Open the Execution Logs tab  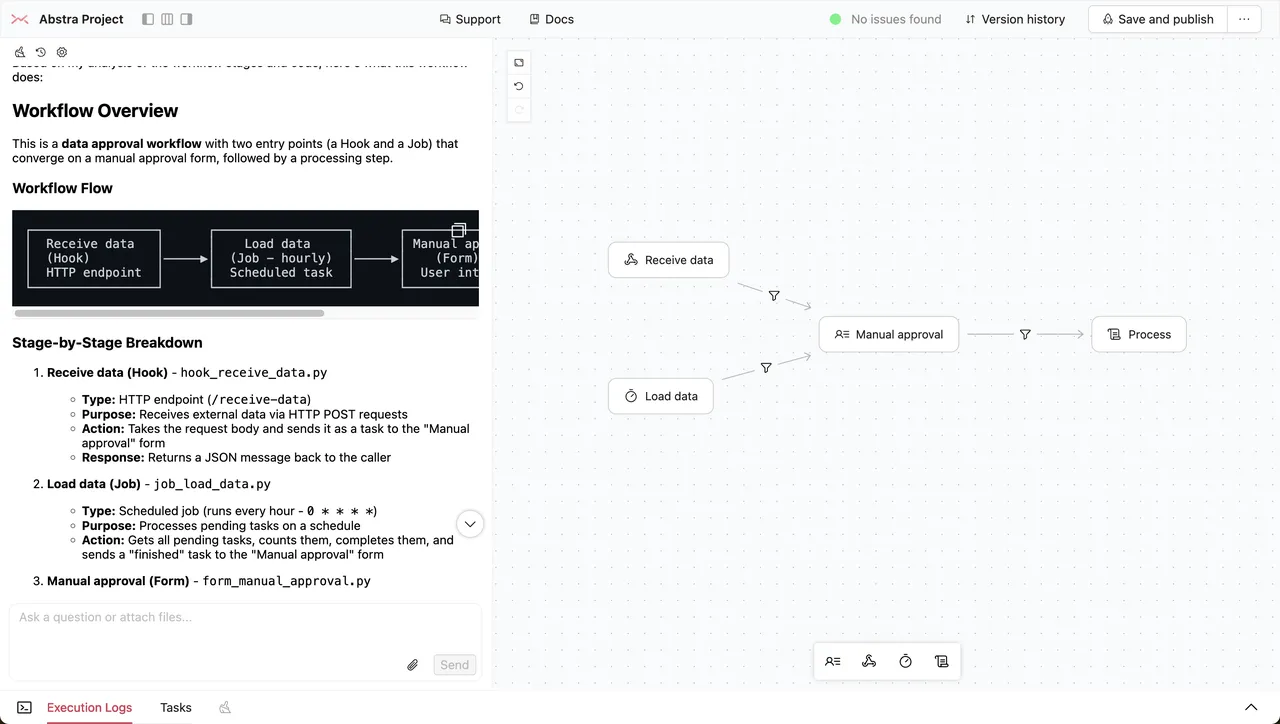tap(89, 707)
